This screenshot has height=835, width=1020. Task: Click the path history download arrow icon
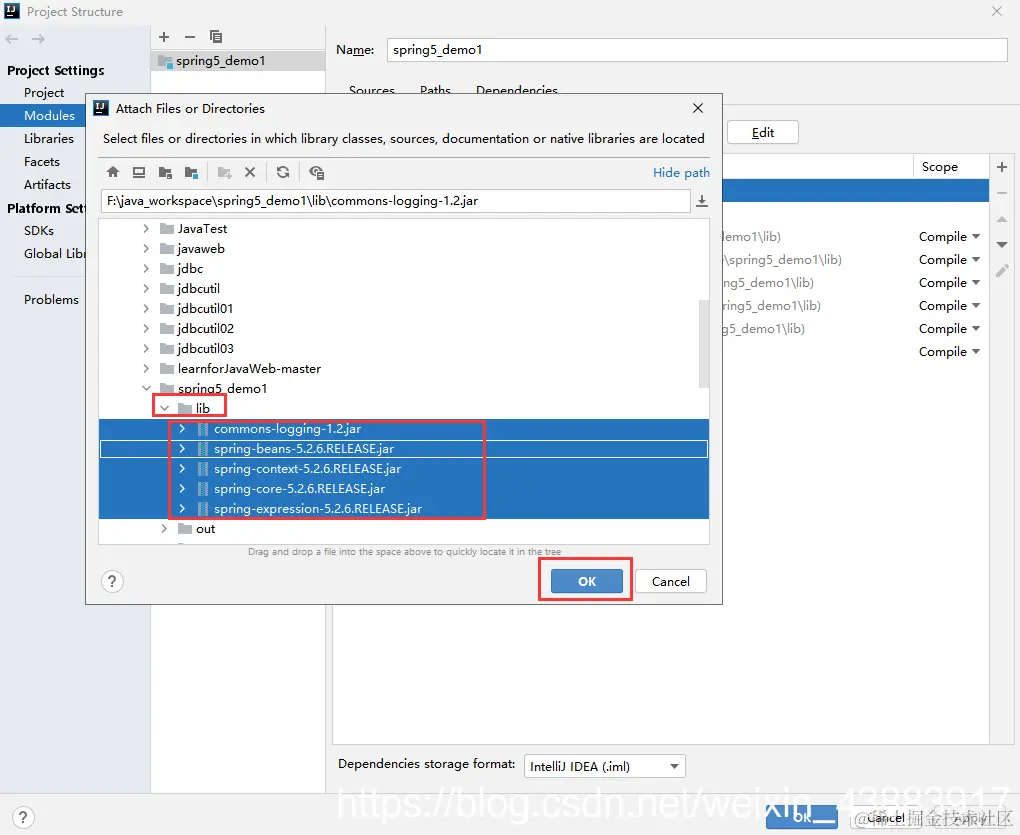(x=702, y=201)
